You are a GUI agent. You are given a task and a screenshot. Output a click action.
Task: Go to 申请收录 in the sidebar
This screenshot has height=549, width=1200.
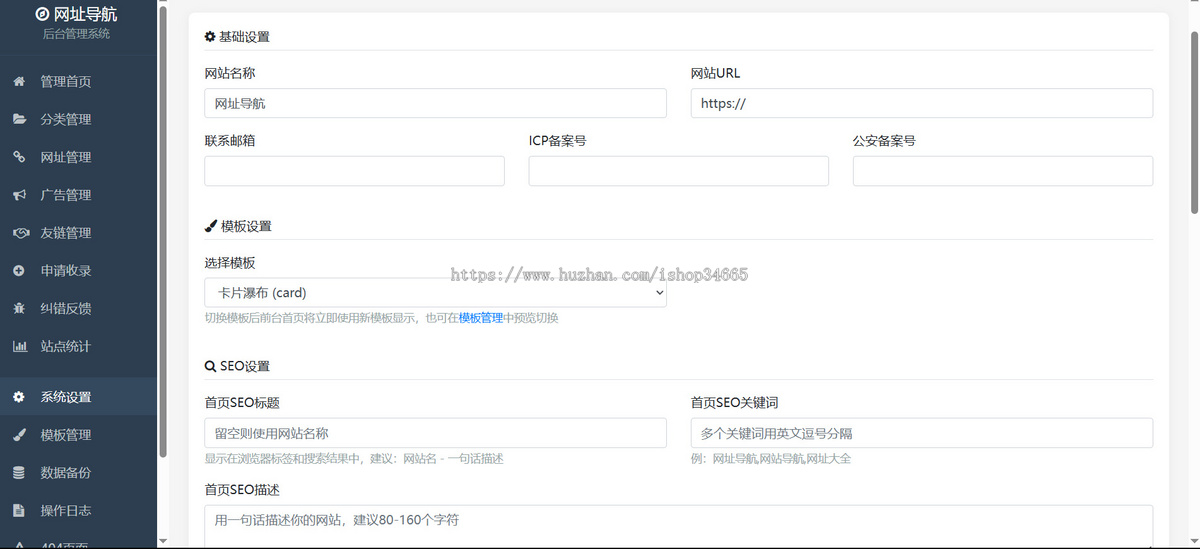pyautogui.click(x=78, y=272)
